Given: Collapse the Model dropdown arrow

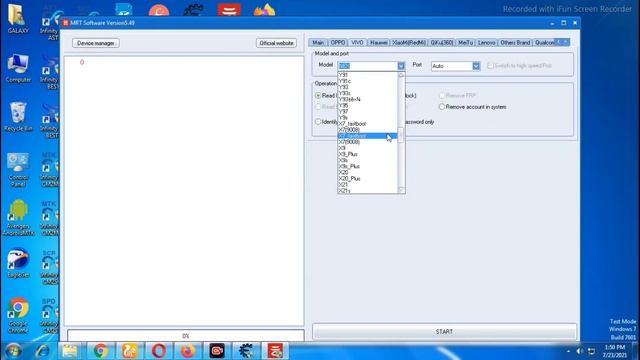Looking at the screenshot, I should (401, 66).
